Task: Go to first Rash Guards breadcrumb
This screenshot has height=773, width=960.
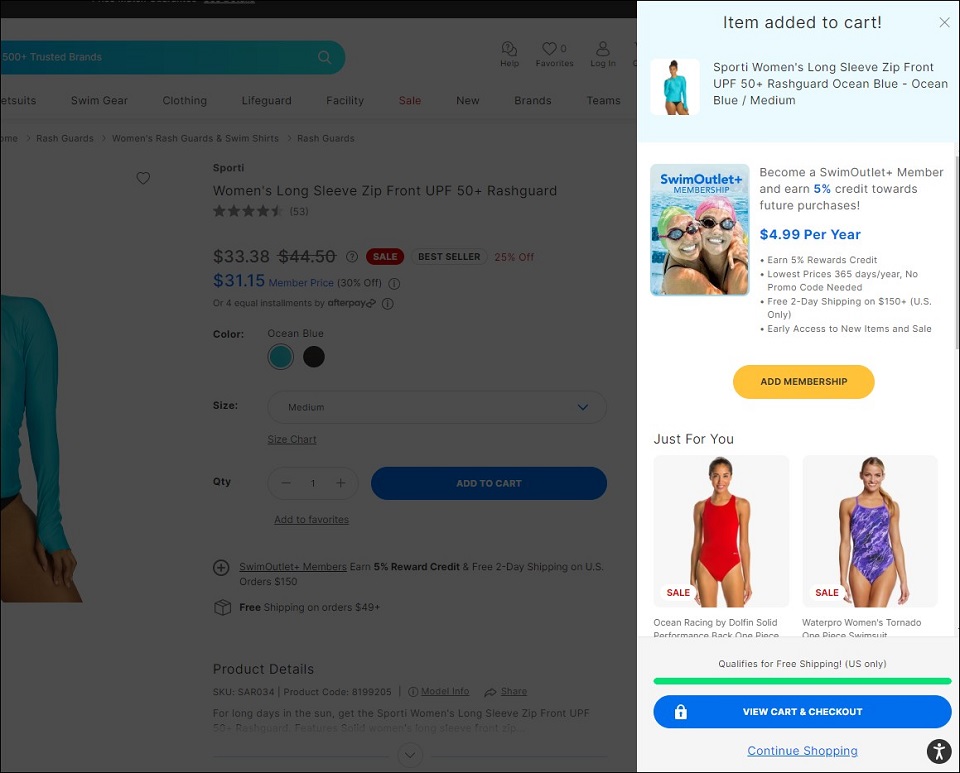Action: pos(65,138)
